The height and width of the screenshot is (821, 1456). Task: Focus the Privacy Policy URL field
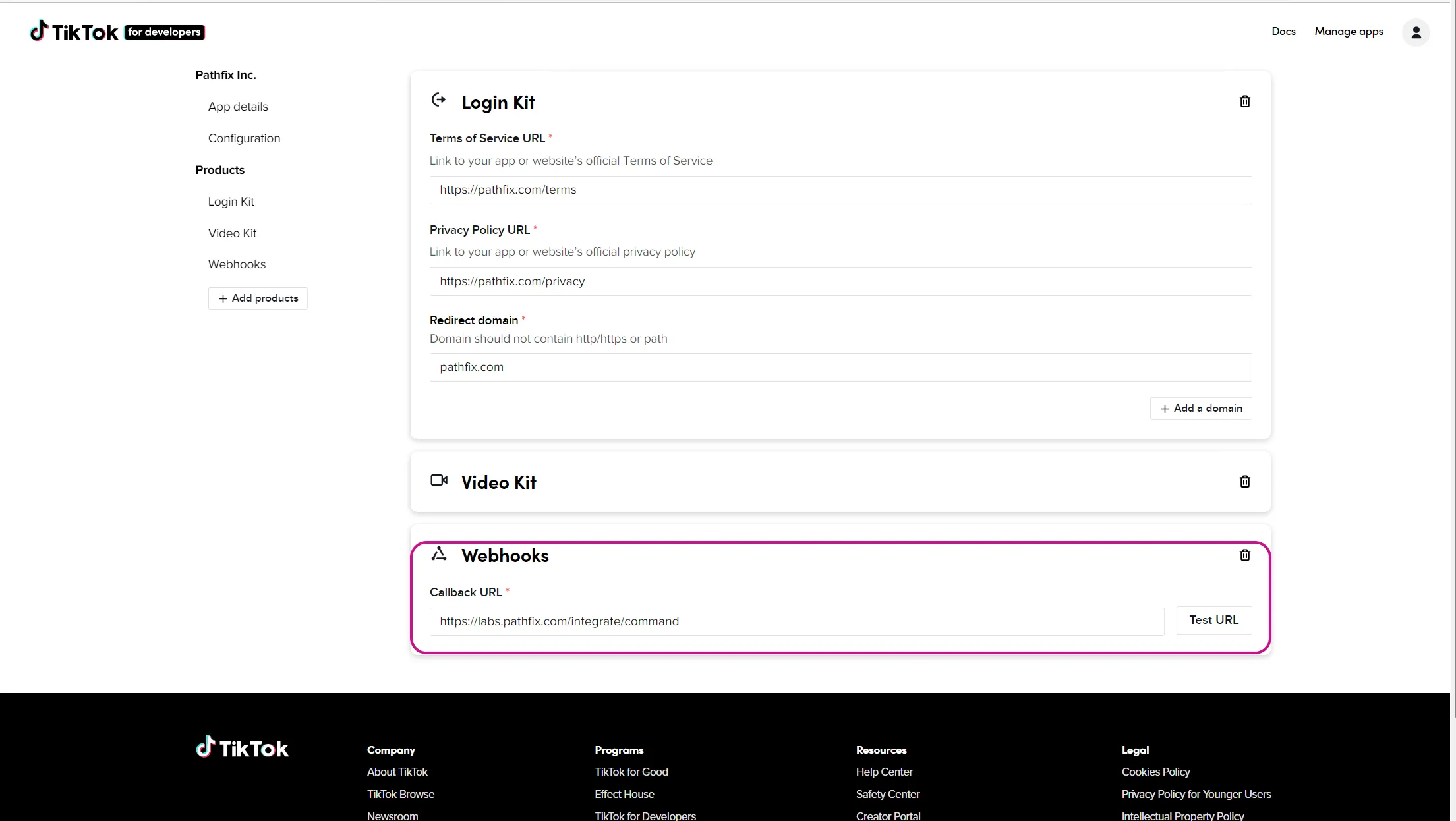(840, 281)
